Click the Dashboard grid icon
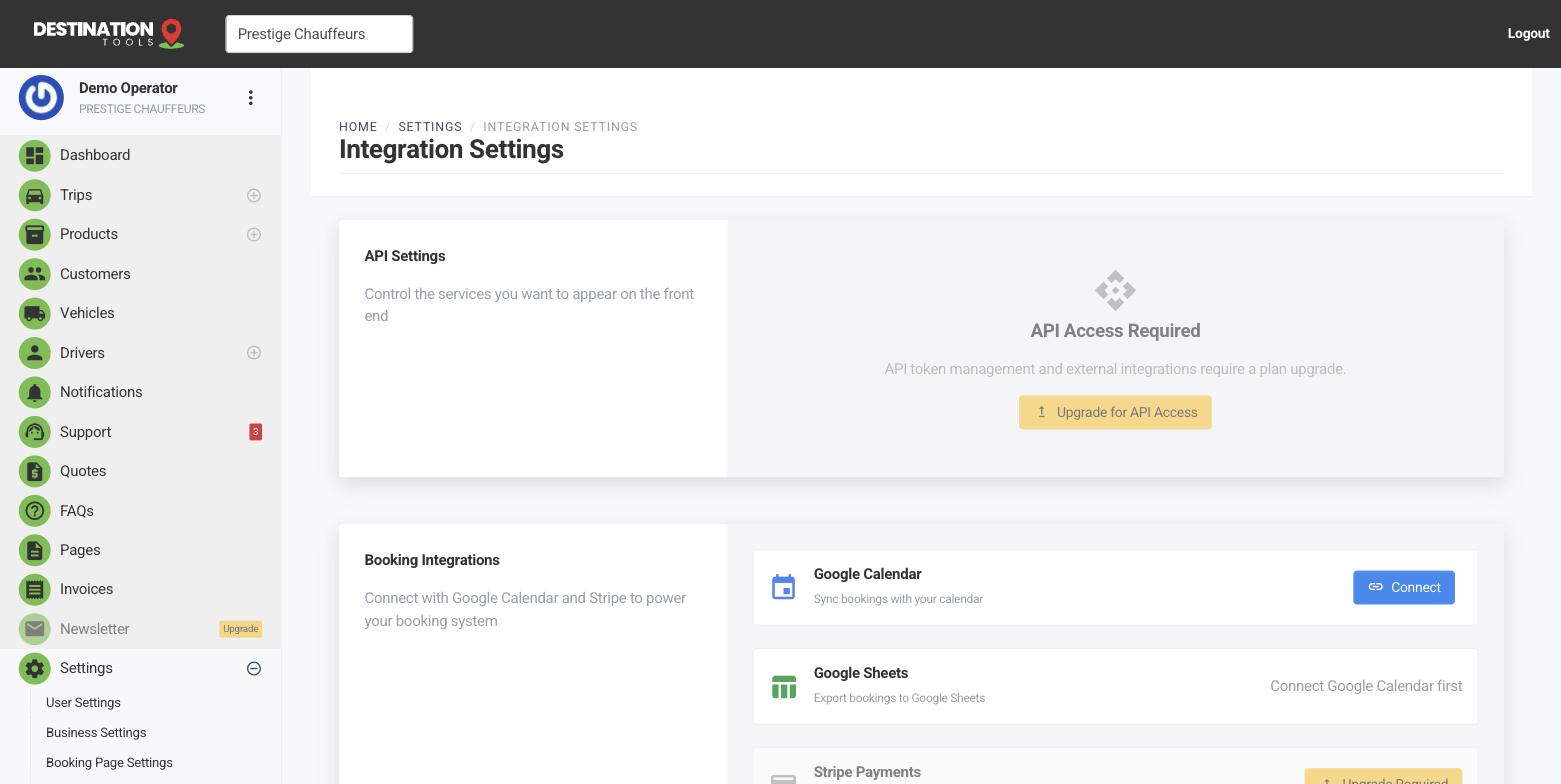Screen dimensions: 1561x784 (x=35, y=155)
